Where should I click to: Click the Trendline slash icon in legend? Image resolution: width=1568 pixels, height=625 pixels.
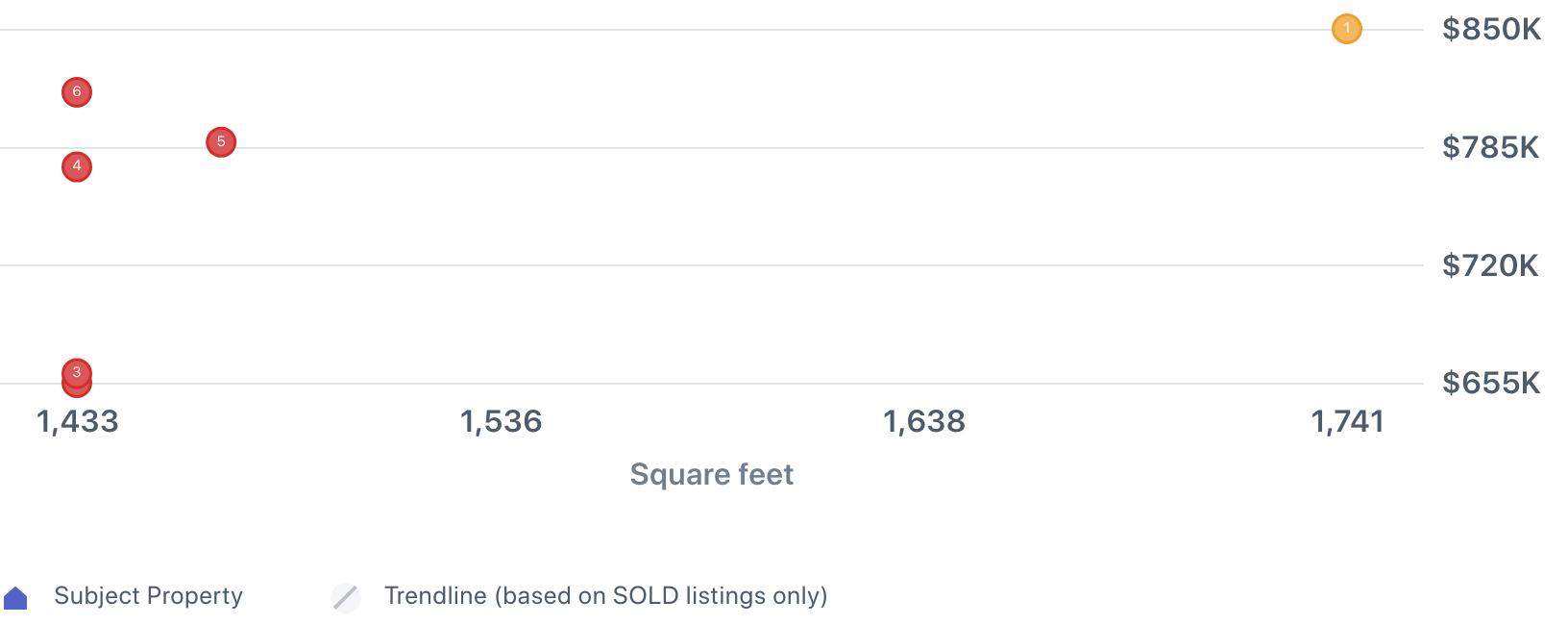346,597
